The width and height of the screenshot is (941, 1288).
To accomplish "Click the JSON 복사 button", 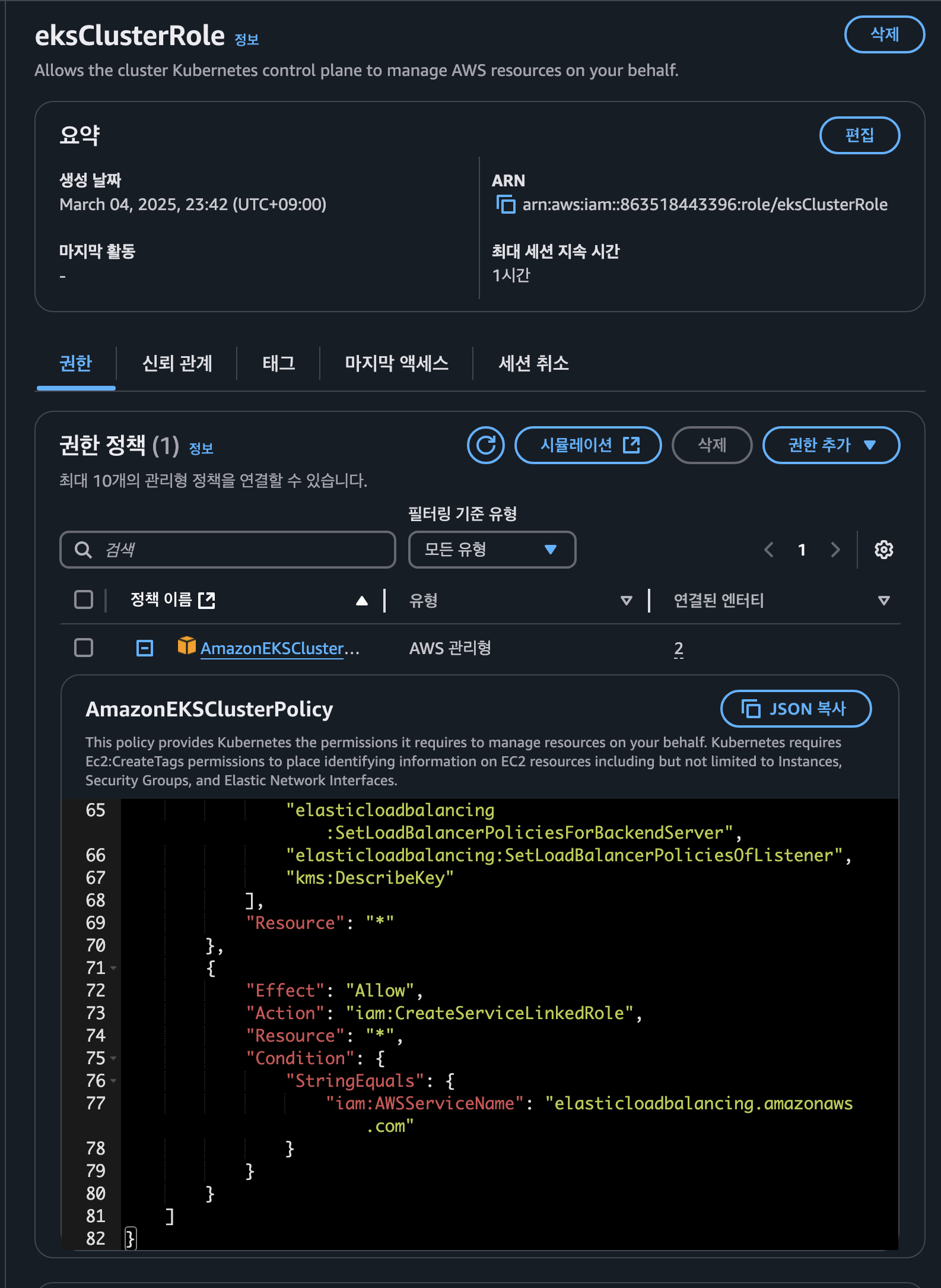I will click(x=796, y=709).
